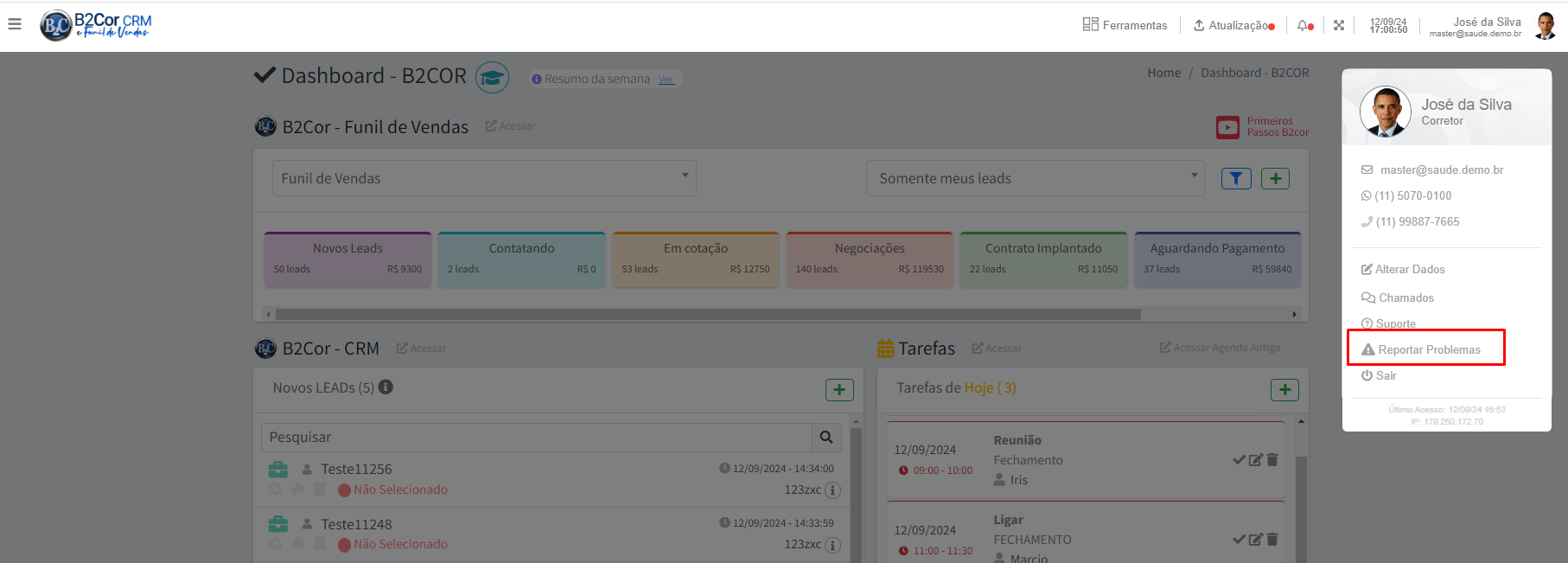Image resolution: width=1568 pixels, height=563 pixels.
Task: Delete the Reunião task with trash icon
Action: (1272, 460)
